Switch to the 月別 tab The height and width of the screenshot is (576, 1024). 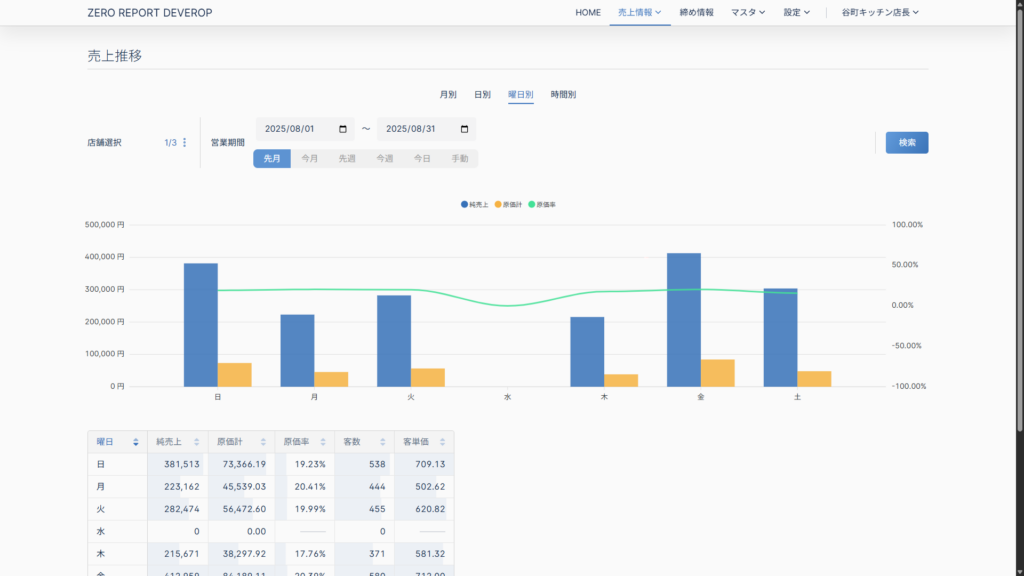coord(448,95)
